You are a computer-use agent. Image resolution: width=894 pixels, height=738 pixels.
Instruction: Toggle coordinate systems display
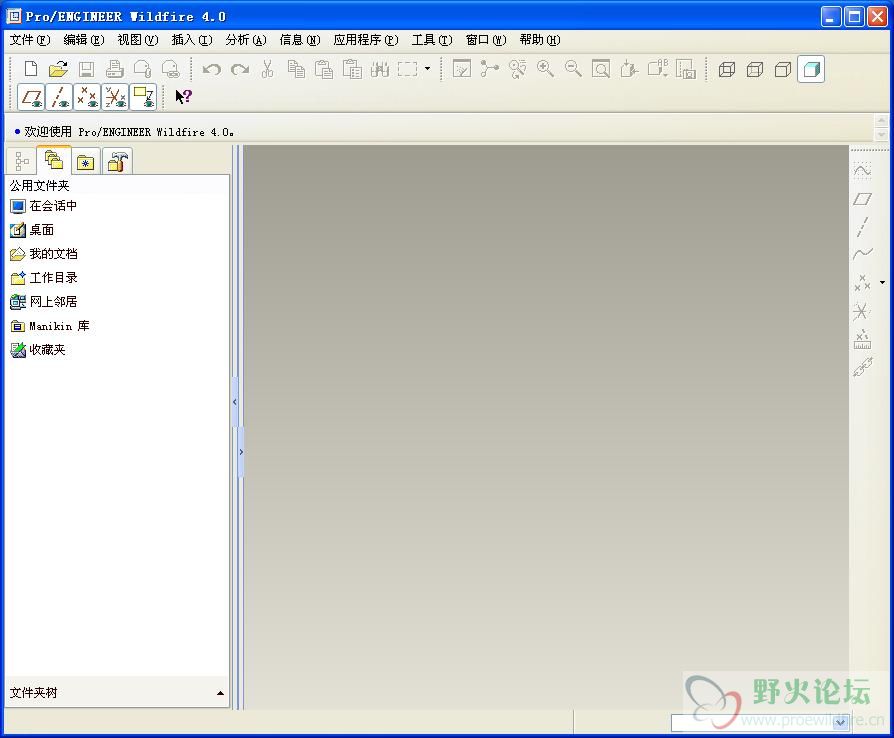(115, 97)
